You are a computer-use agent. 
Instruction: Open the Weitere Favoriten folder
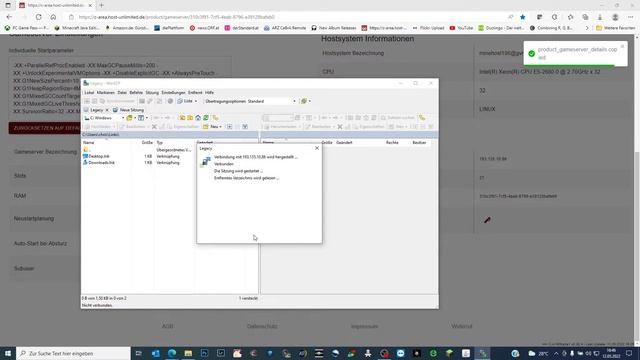coord(616,28)
